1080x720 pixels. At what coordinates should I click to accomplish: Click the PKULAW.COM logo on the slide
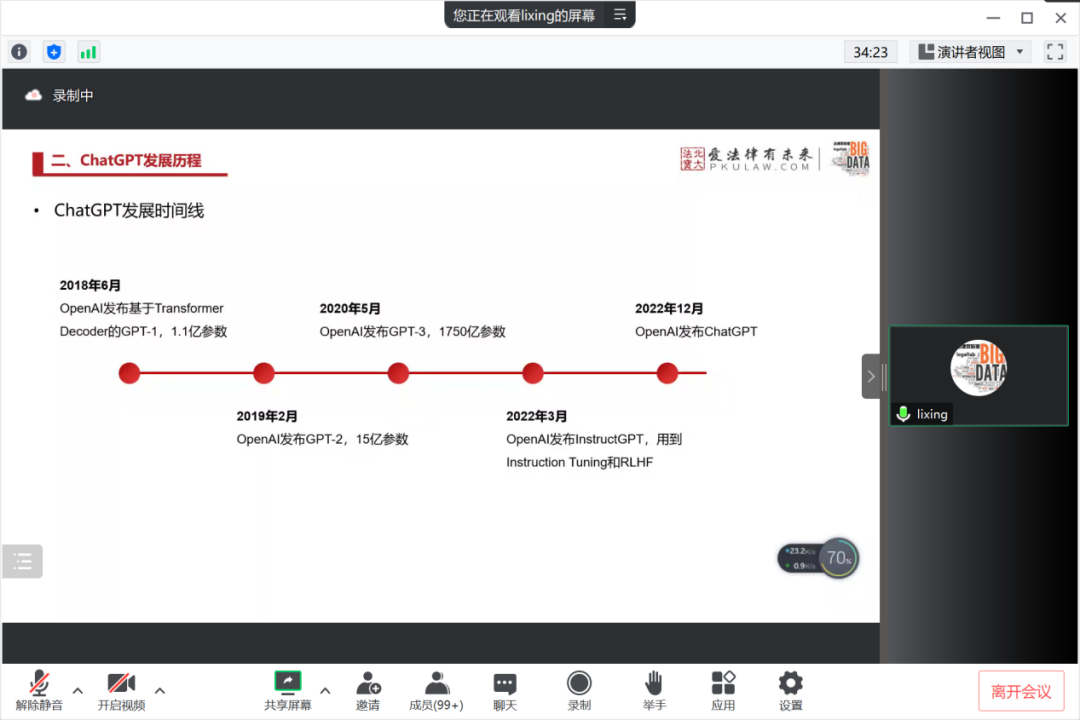747,158
